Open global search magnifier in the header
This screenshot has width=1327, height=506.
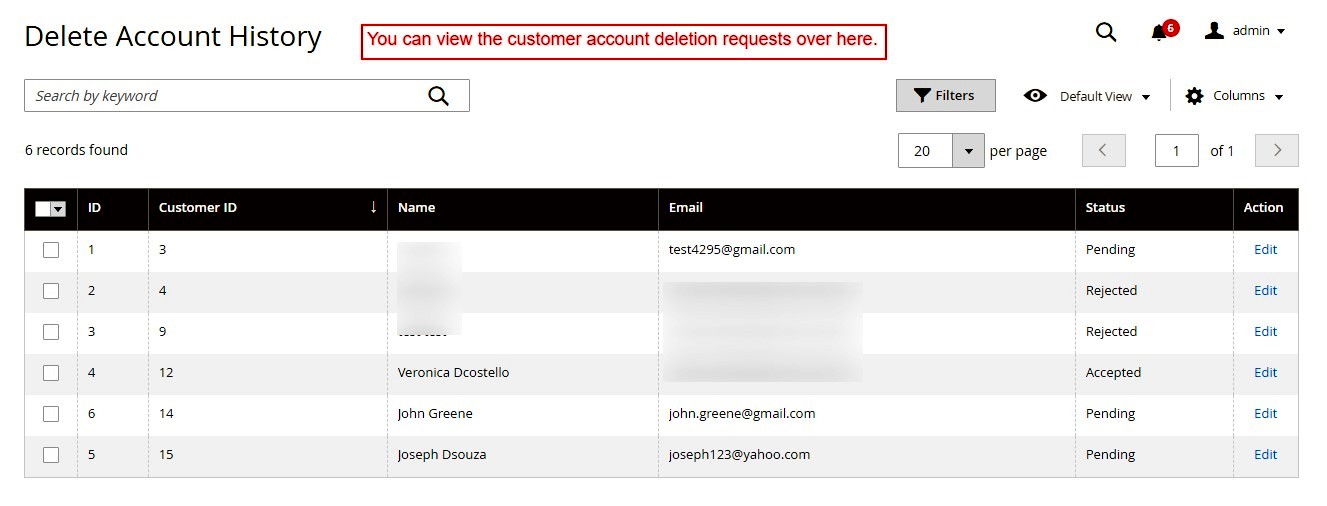(1105, 32)
